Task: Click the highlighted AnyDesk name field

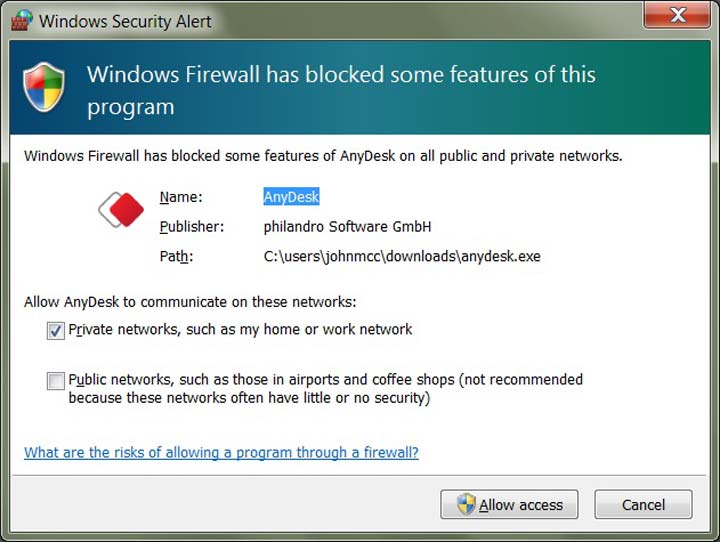Action: tap(291, 197)
